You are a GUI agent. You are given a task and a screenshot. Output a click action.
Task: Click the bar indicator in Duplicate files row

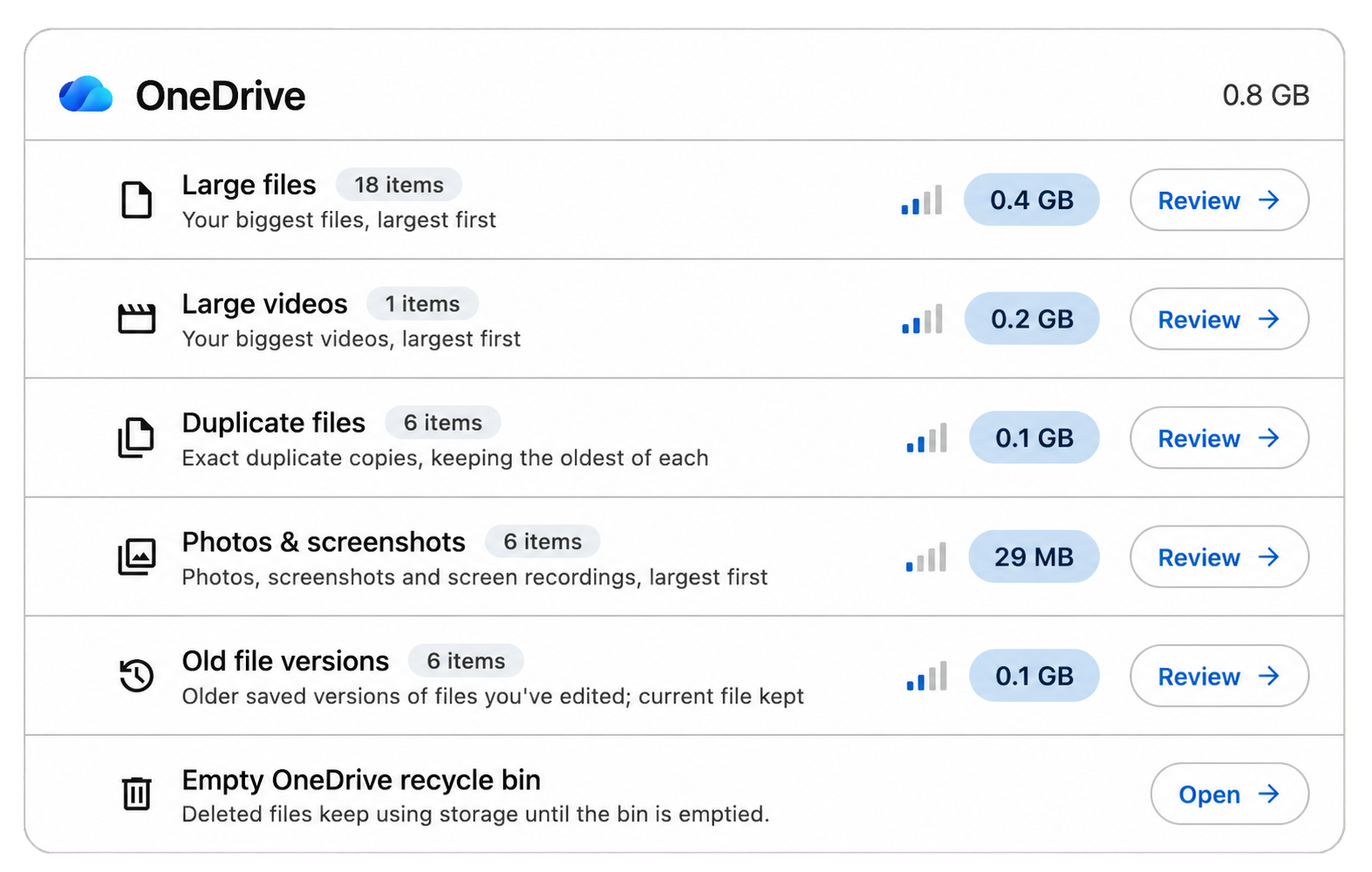(x=926, y=438)
